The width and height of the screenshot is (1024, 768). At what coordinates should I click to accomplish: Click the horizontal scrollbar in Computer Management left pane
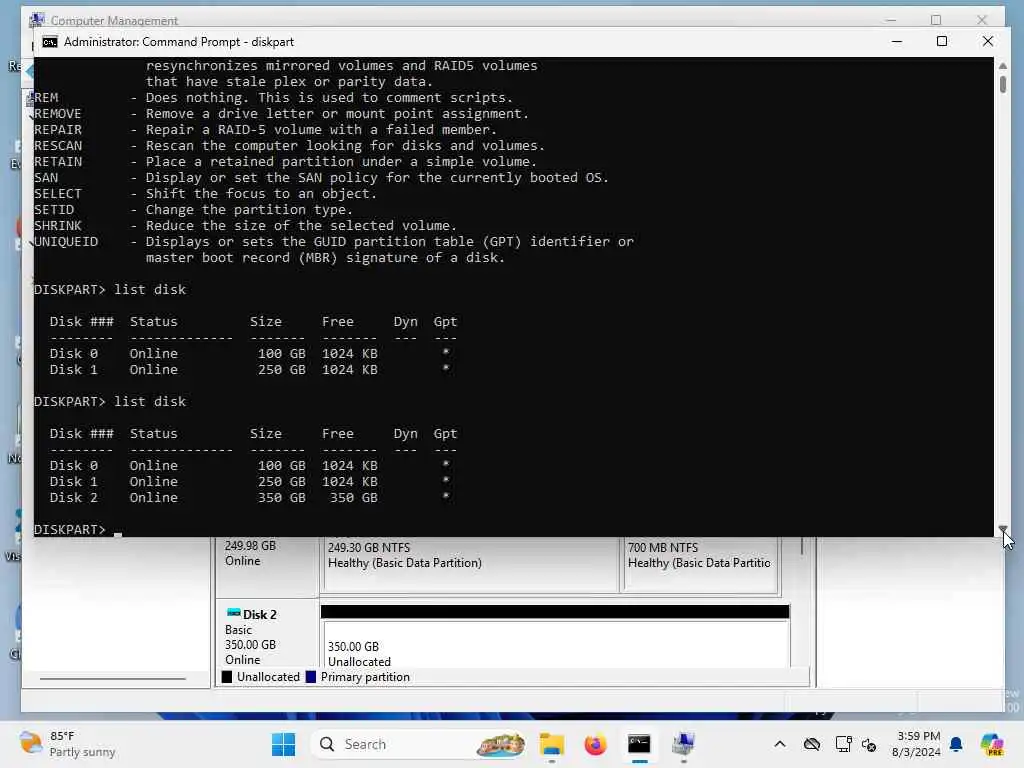[113, 679]
